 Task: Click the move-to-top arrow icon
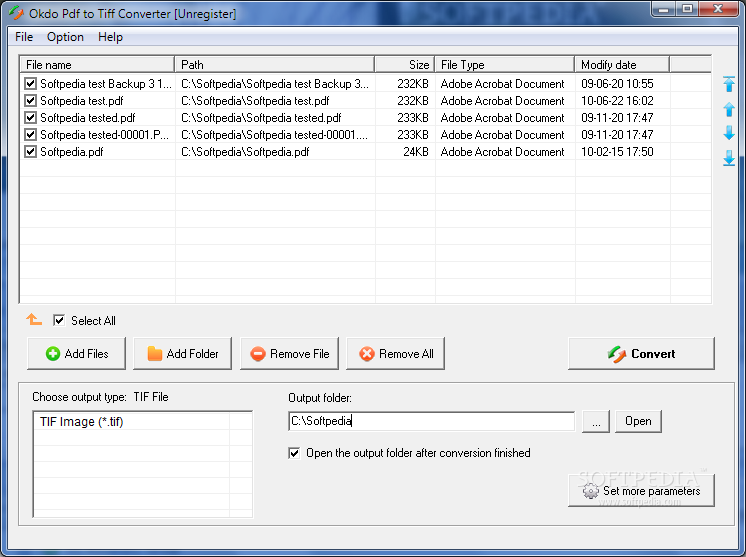point(728,84)
